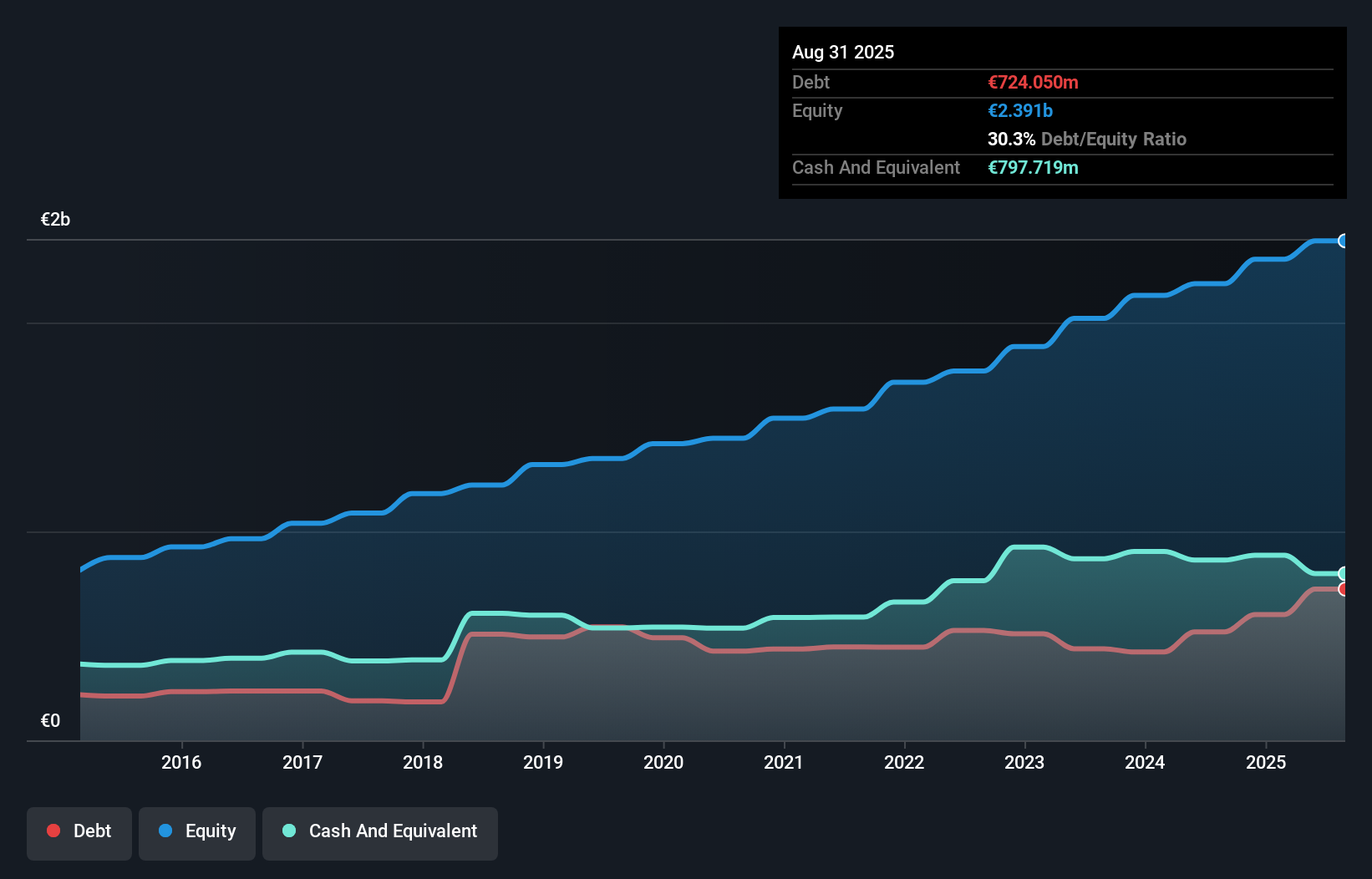This screenshot has height=879, width=1372.
Task: Click the red Debt legend dot
Action: coord(52,831)
